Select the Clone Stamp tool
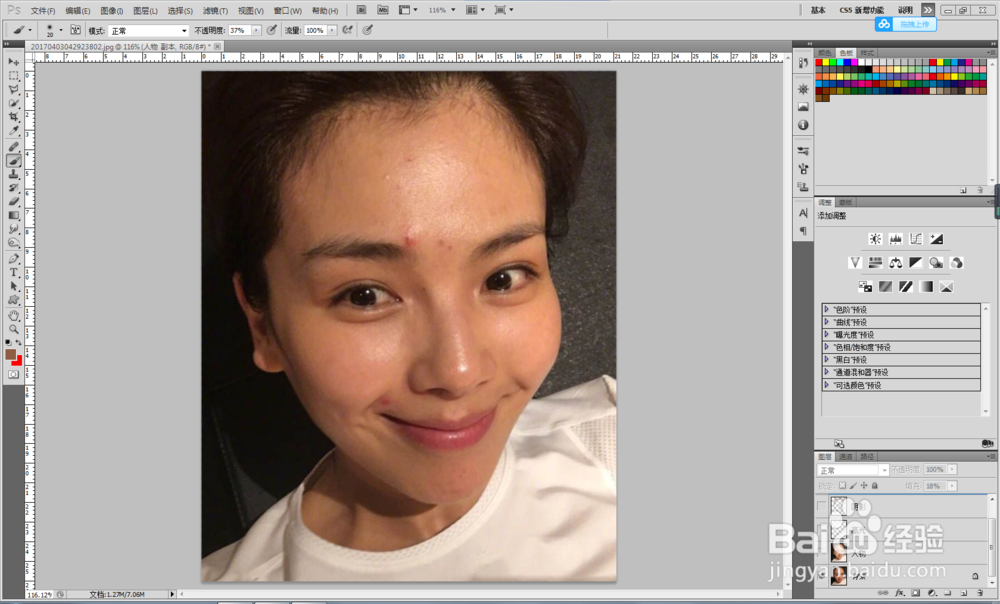Viewport: 1000px width, 604px height. [x=13, y=174]
